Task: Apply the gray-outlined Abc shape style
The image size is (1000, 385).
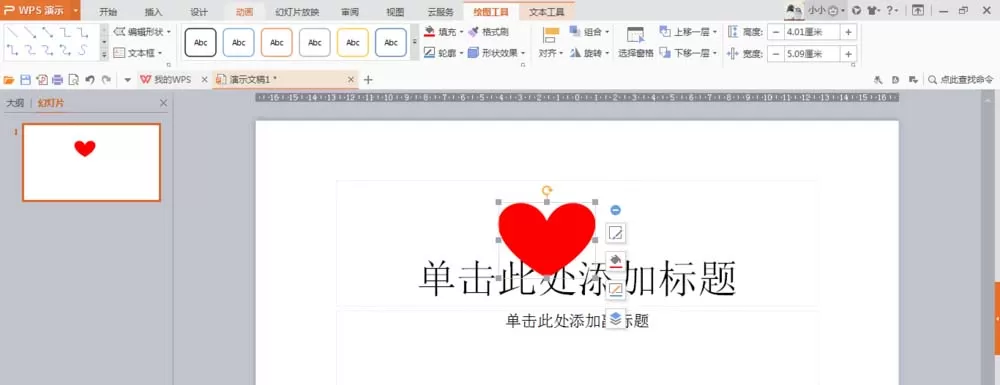Action: tap(314, 43)
